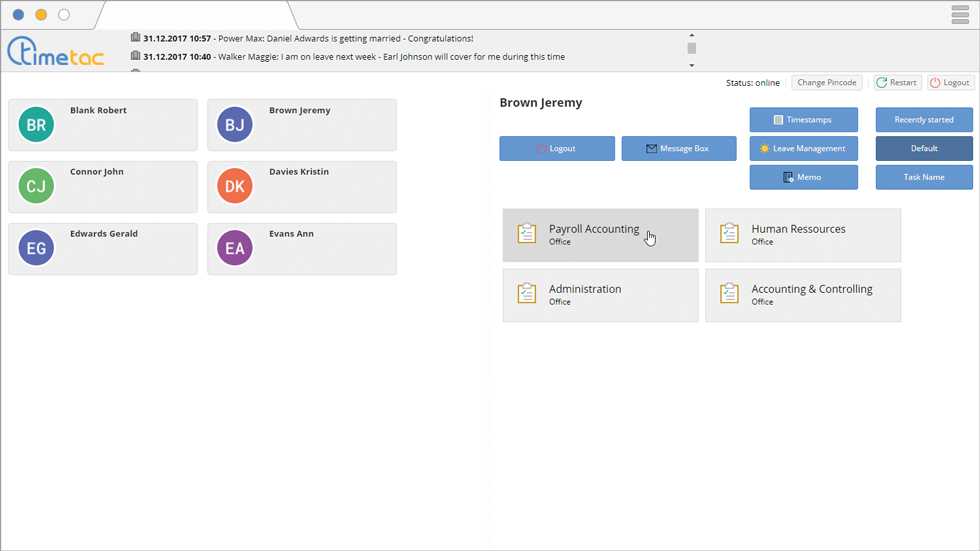This screenshot has height=551, width=980.
Task: Click the Change Pincode button
Action: pos(827,83)
